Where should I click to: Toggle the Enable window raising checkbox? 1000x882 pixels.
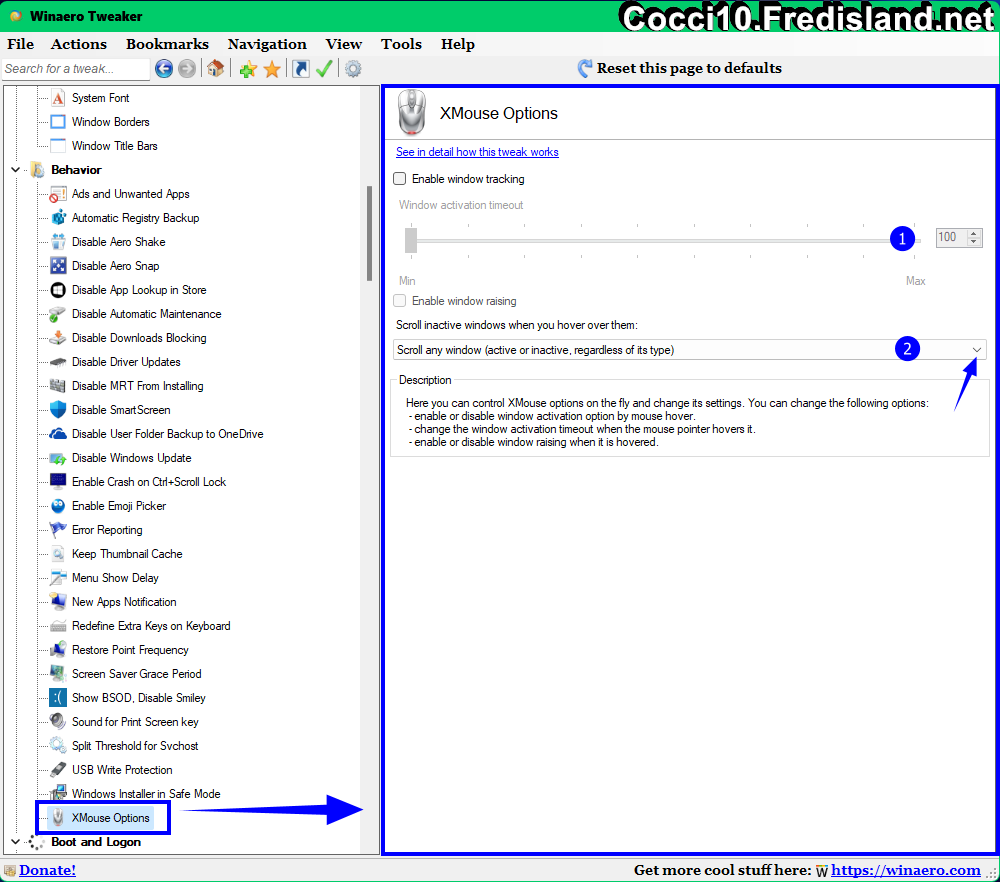tap(400, 301)
